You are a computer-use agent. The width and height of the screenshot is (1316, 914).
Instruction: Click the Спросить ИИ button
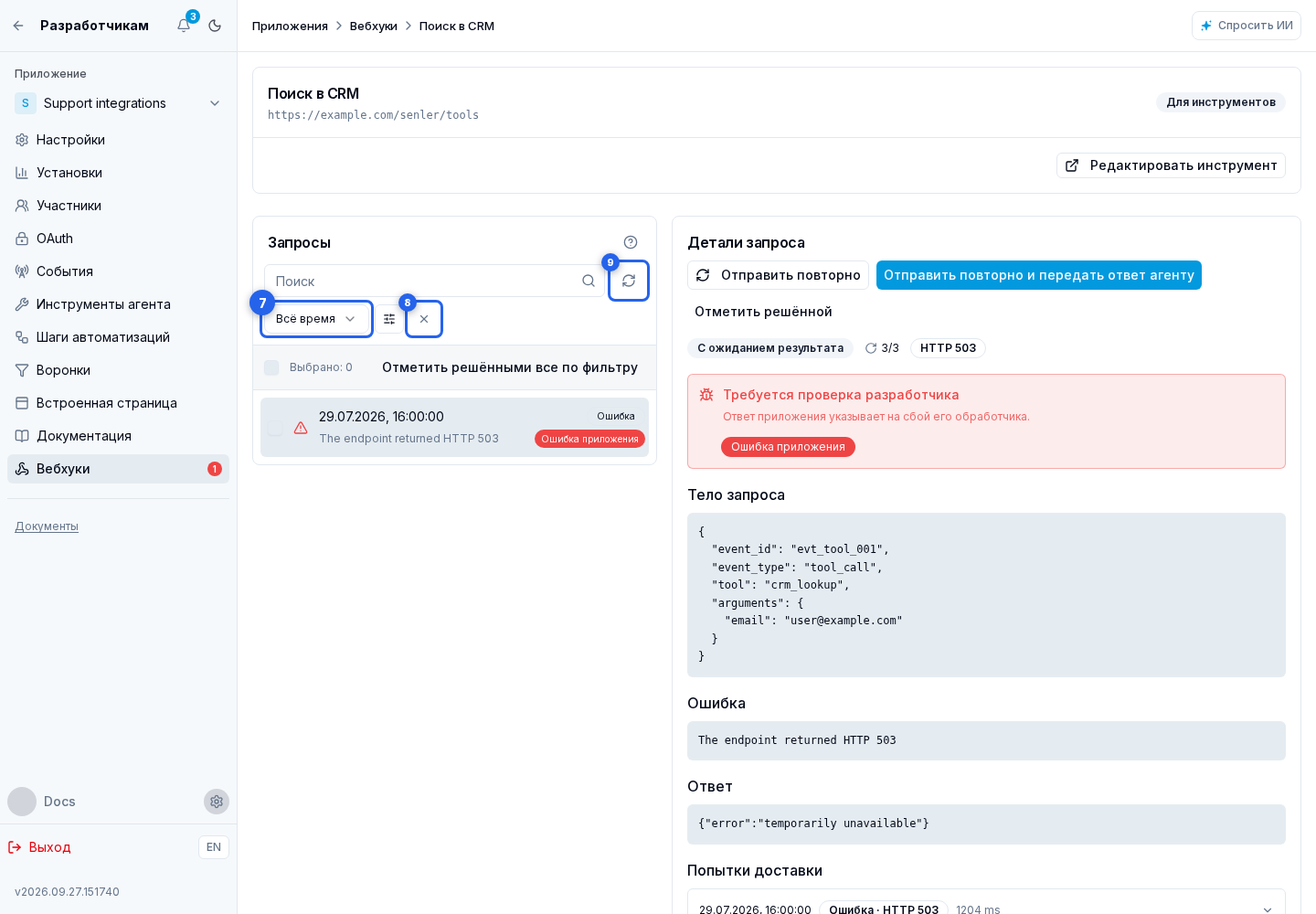[1247, 26]
